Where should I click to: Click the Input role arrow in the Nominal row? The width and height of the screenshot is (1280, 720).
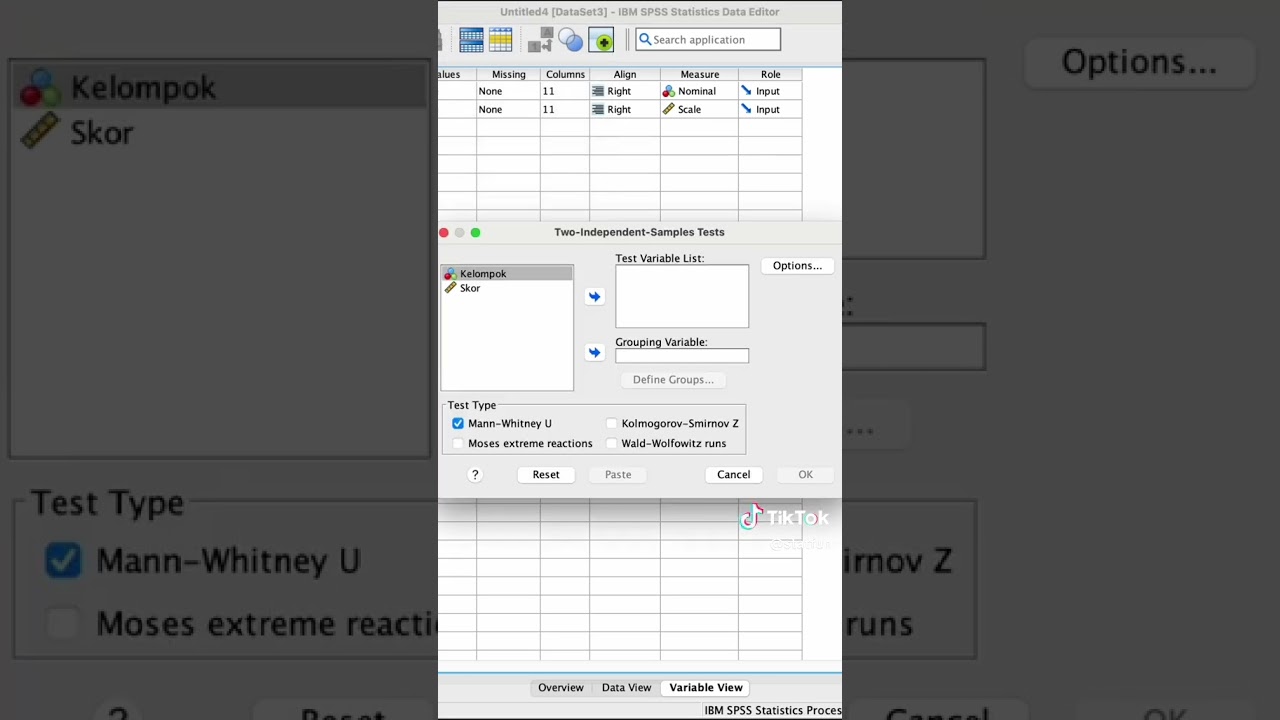point(746,91)
